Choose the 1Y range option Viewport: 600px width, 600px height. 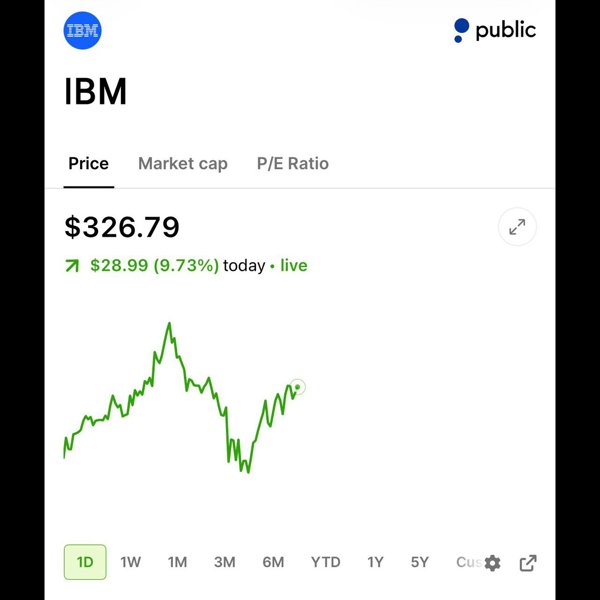tap(375, 562)
